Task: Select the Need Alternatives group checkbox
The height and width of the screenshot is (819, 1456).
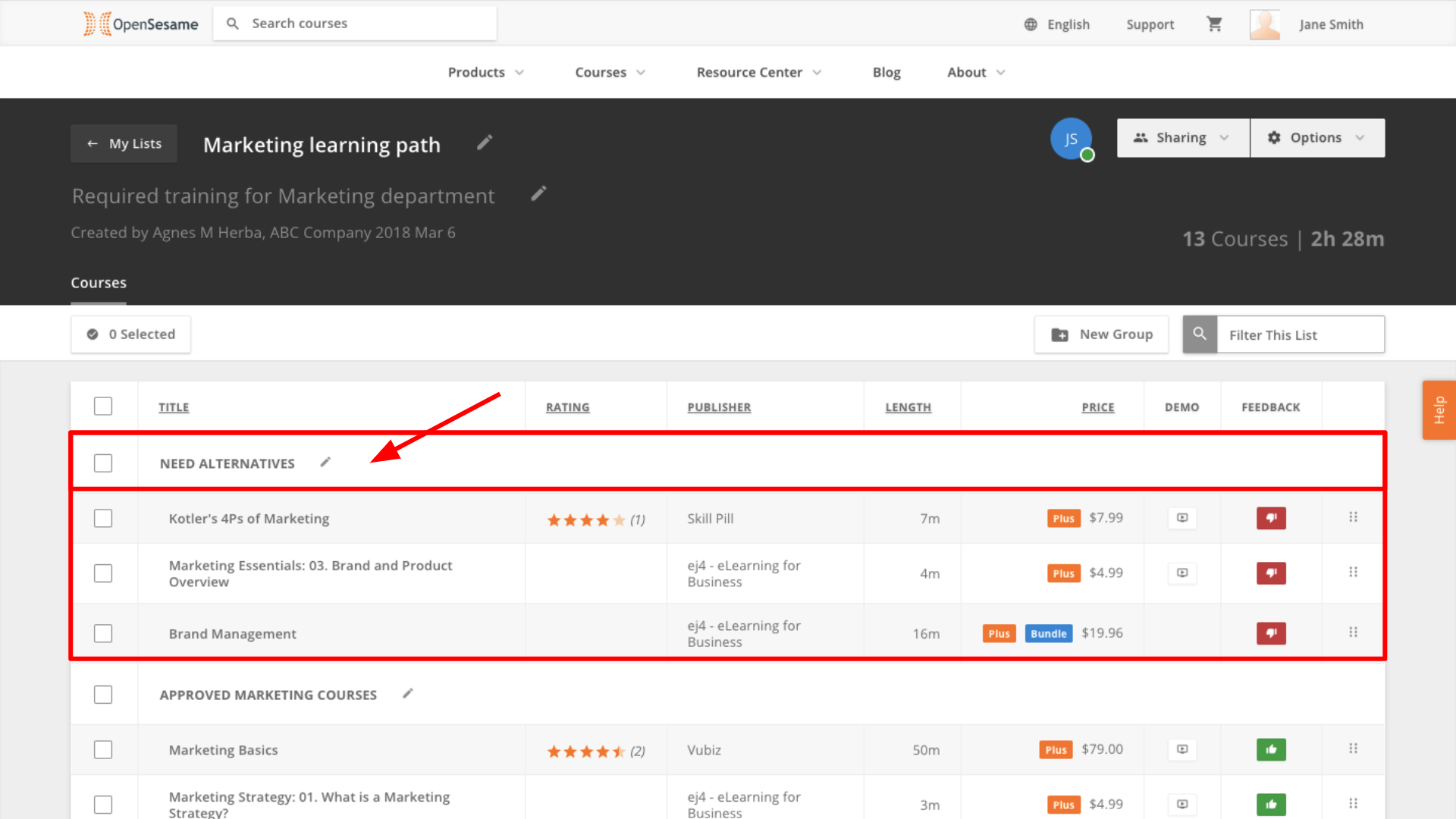Action: [x=103, y=463]
